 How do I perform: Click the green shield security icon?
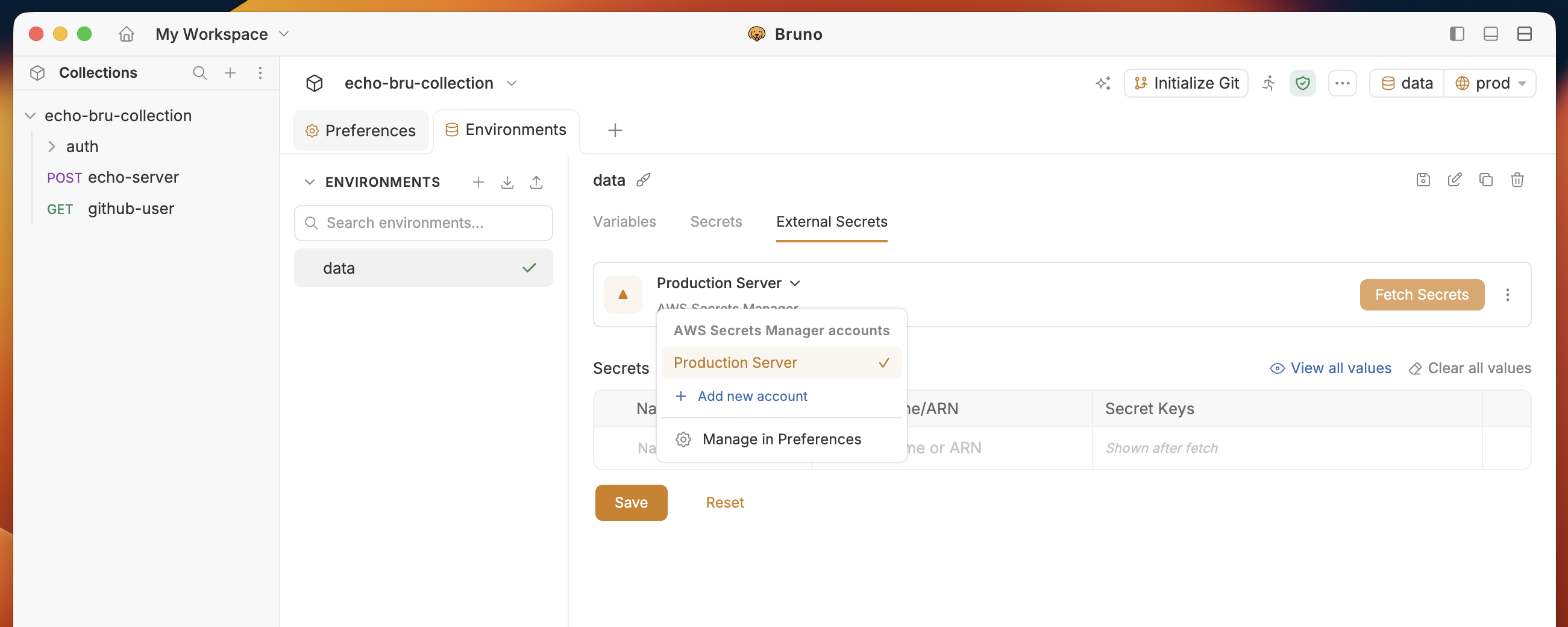click(x=1303, y=83)
